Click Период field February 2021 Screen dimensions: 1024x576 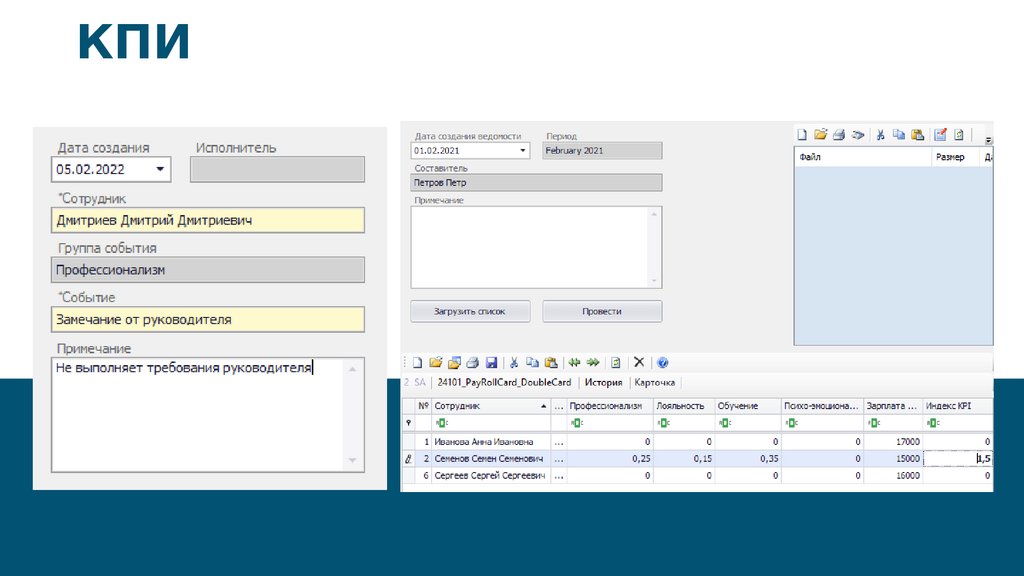(x=601, y=150)
